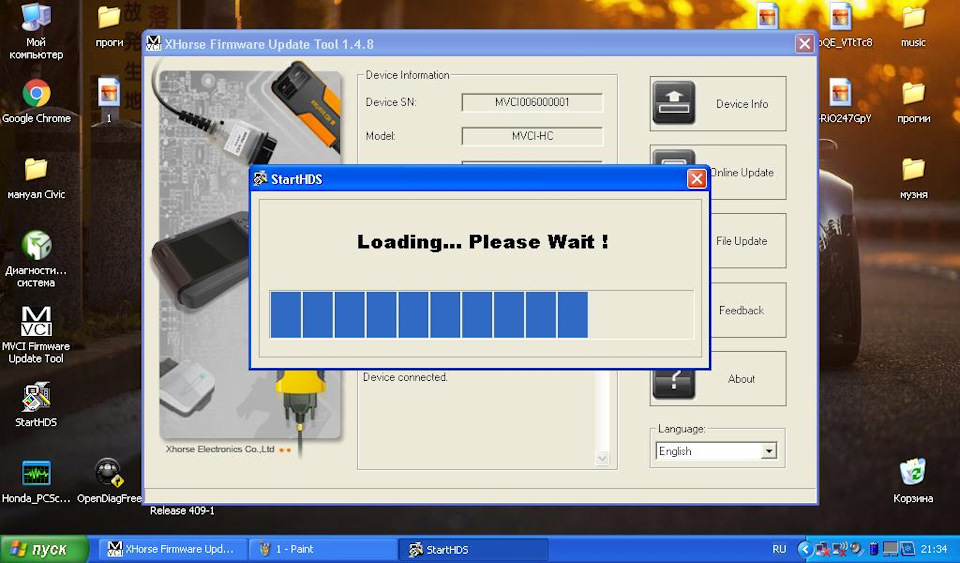Switch to 1 - Paint taskbar item
This screenshot has height=563, width=960.
tap(323, 549)
